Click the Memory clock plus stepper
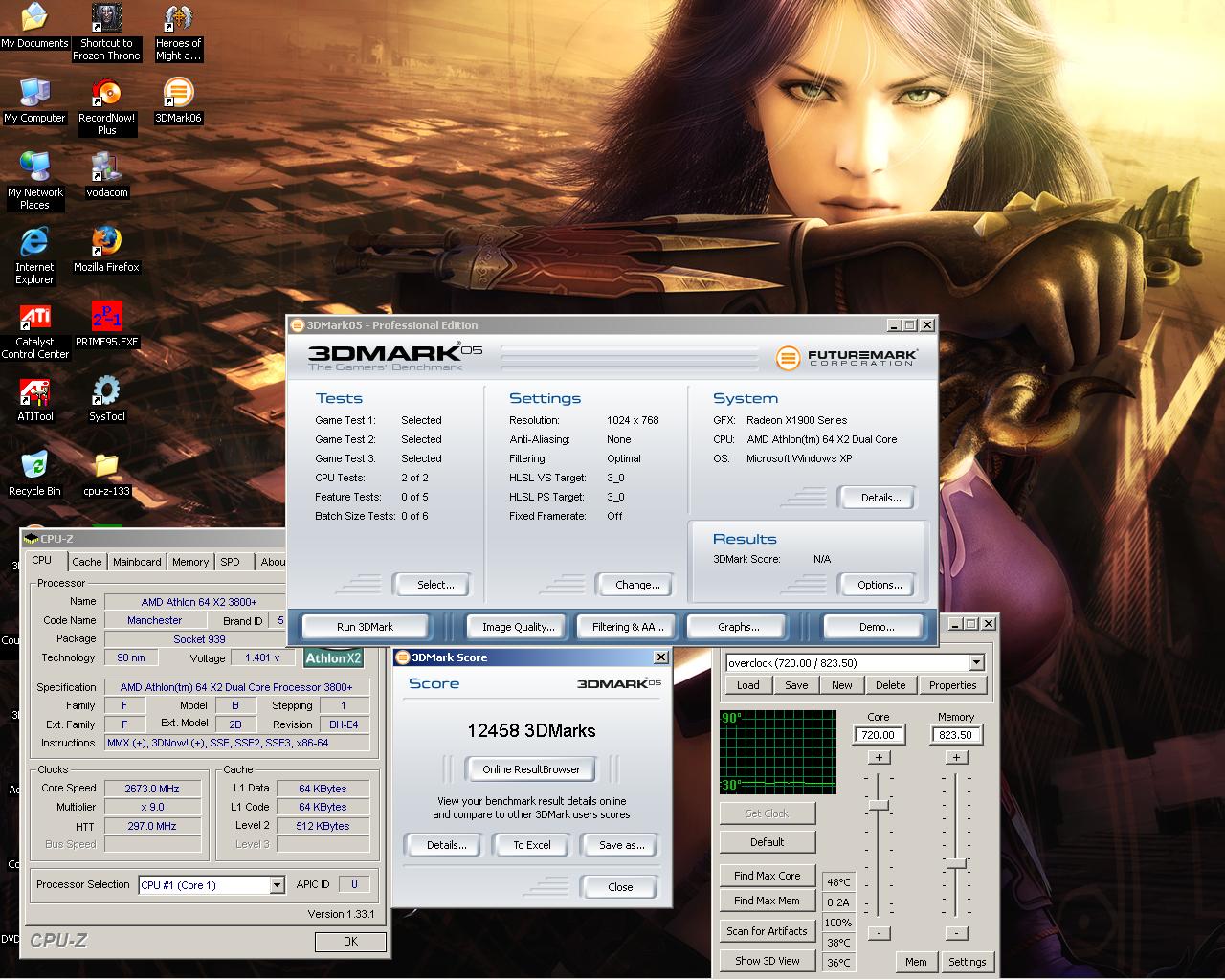Screen dimensions: 1225x980 (x=955, y=757)
